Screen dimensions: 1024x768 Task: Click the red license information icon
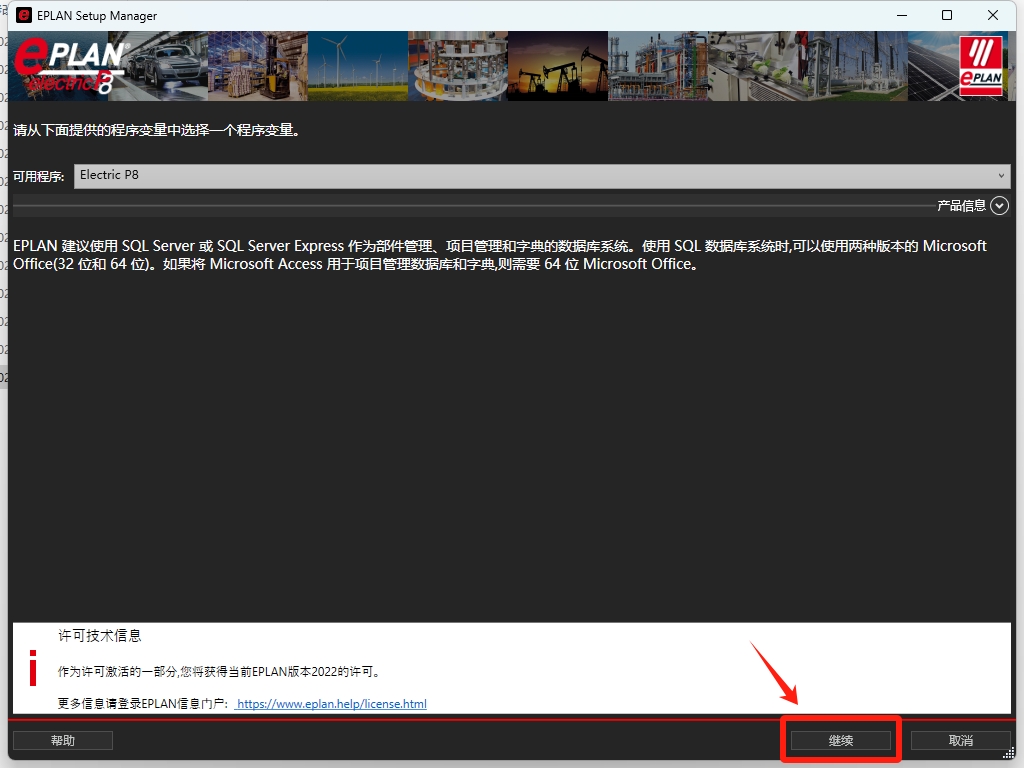(x=33, y=668)
